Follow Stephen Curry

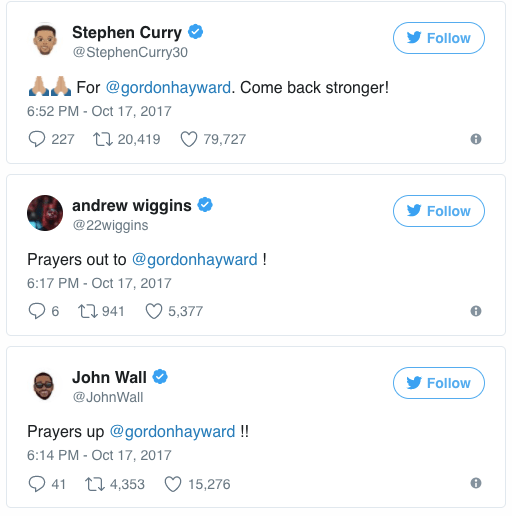coord(439,38)
